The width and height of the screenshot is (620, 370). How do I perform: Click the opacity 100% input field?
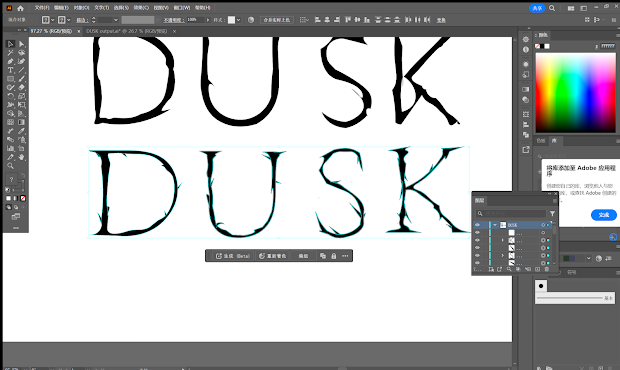click(x=195, y=20)
